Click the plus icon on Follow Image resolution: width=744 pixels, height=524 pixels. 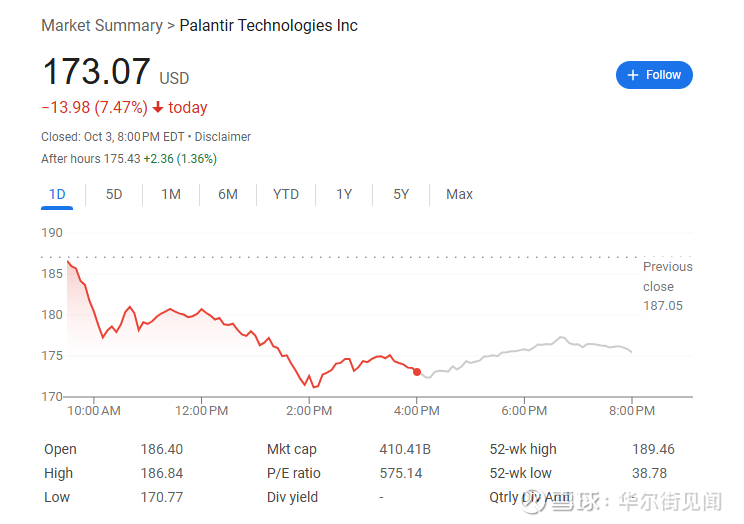[632, 75]
